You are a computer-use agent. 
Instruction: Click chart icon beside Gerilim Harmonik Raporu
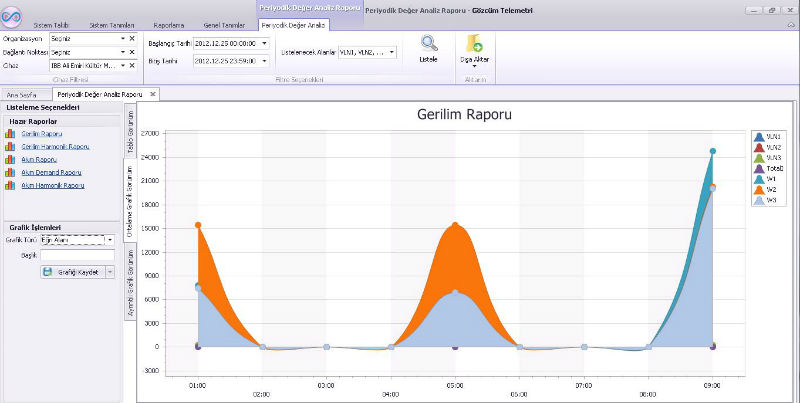(11, 146)
